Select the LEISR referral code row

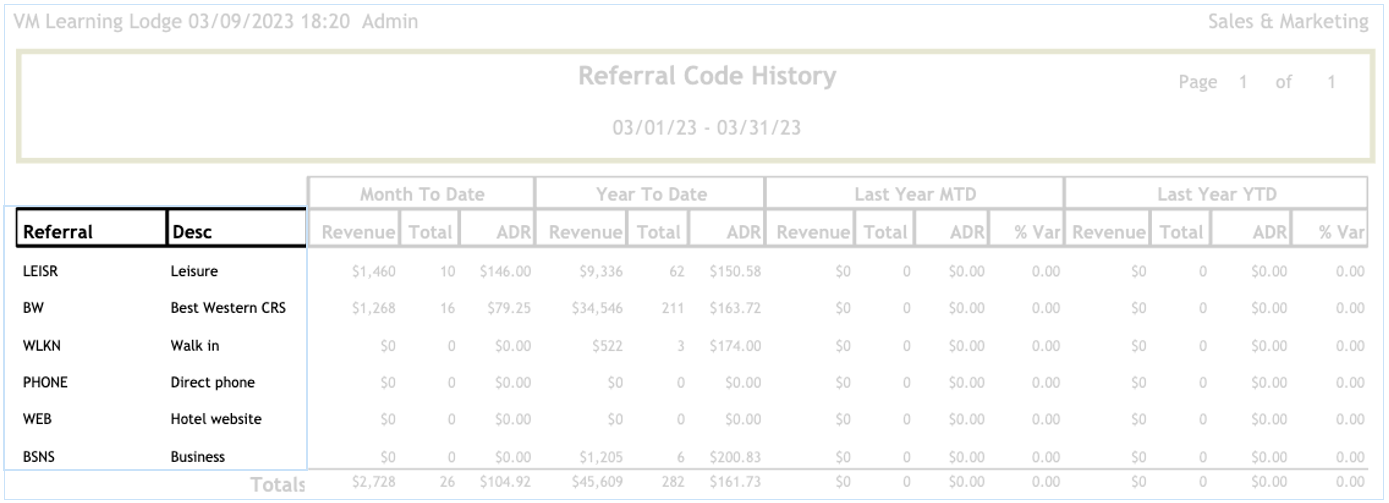40,270
